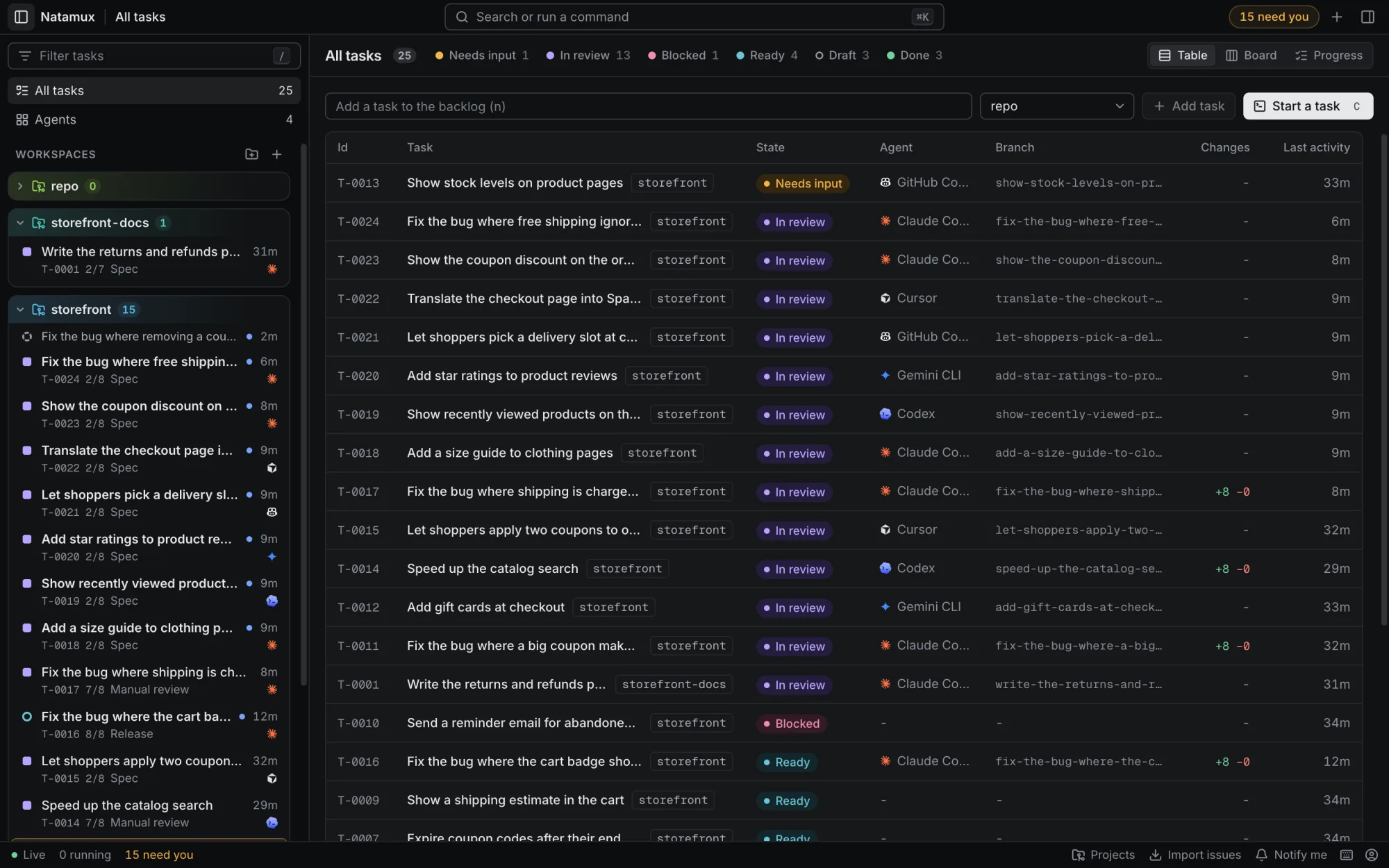Click the Gemini CLI icon for T-0020
The image size is (1389, 868).
(x=885, y=376)
